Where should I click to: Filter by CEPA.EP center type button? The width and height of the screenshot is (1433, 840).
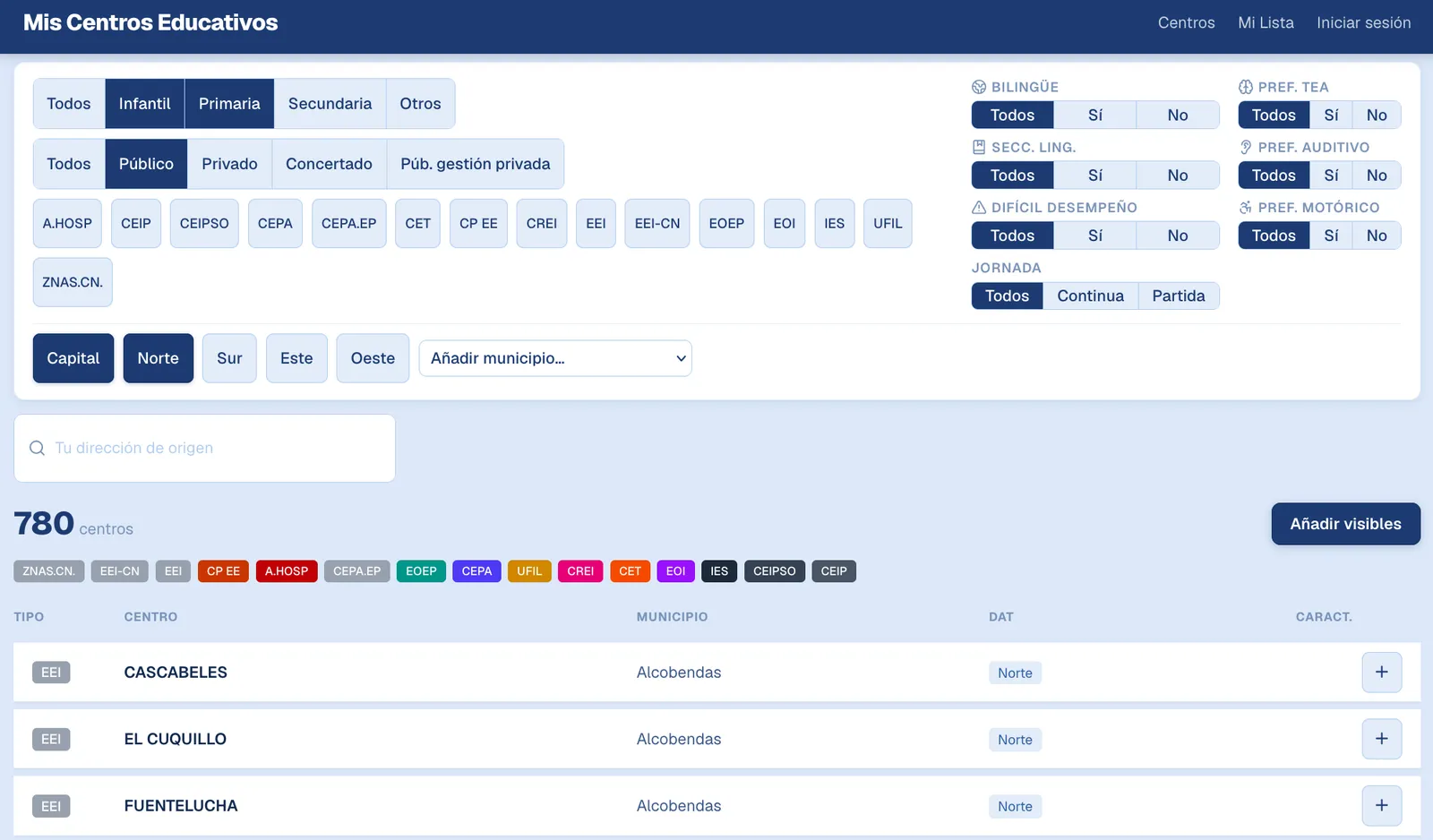348,224
